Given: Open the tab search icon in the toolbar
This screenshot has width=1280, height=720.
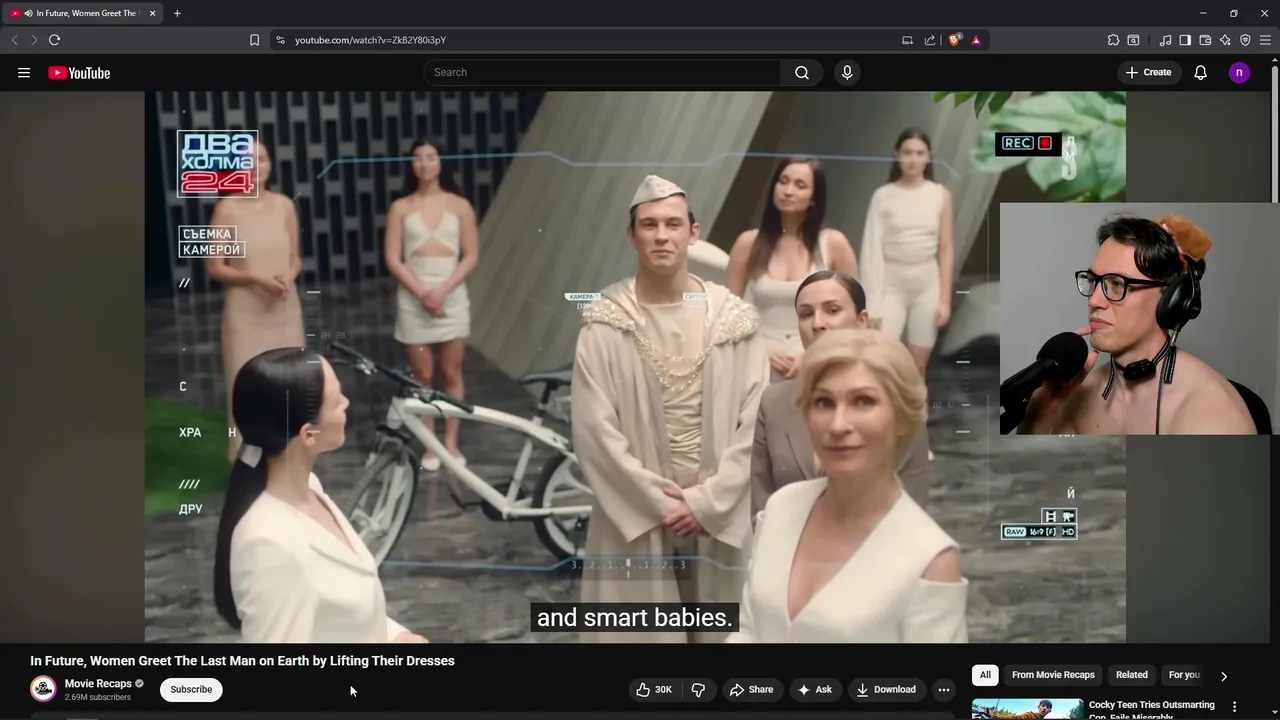Looking at the screenshot, I should point(1133,40).
